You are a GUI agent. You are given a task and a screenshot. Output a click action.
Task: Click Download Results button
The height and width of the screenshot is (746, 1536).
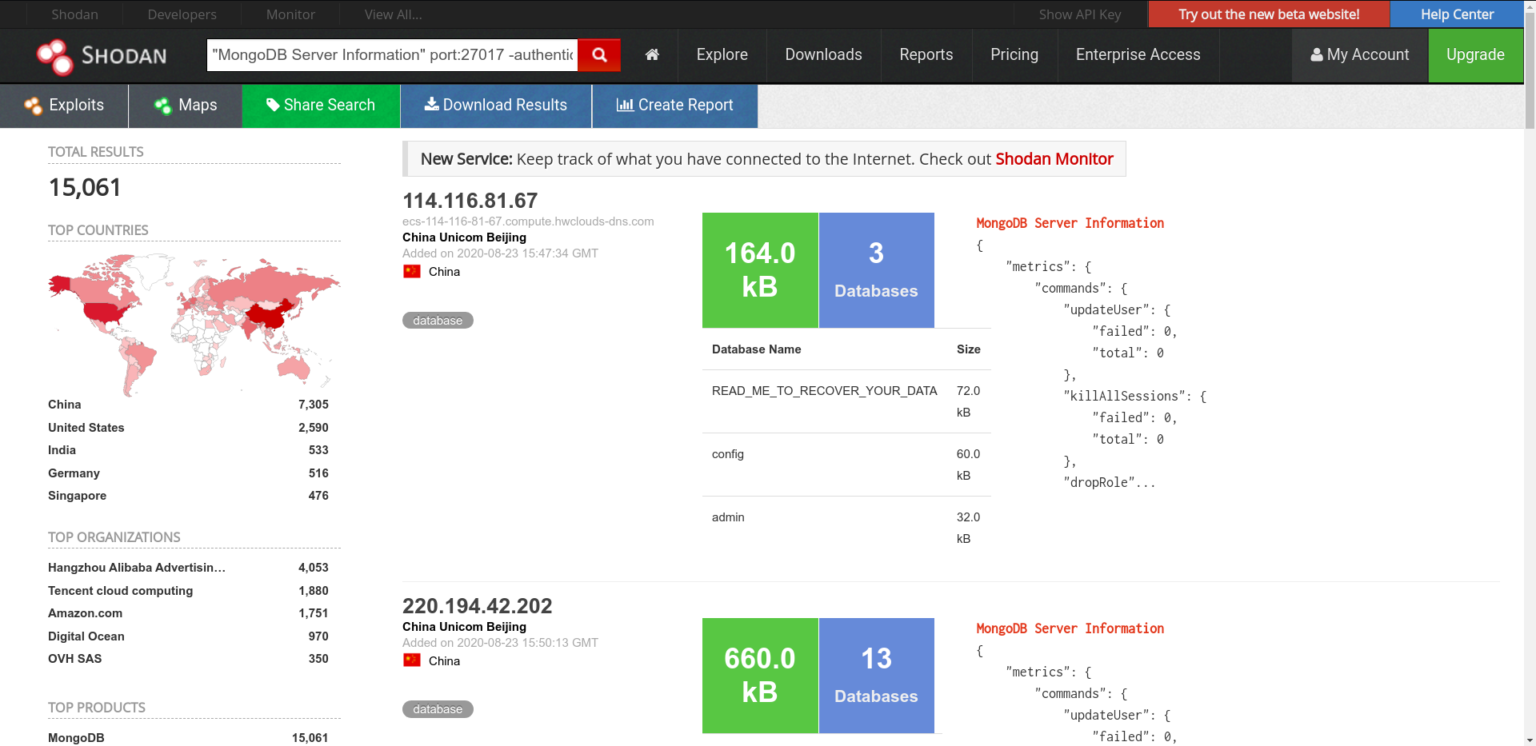point(496,105)
